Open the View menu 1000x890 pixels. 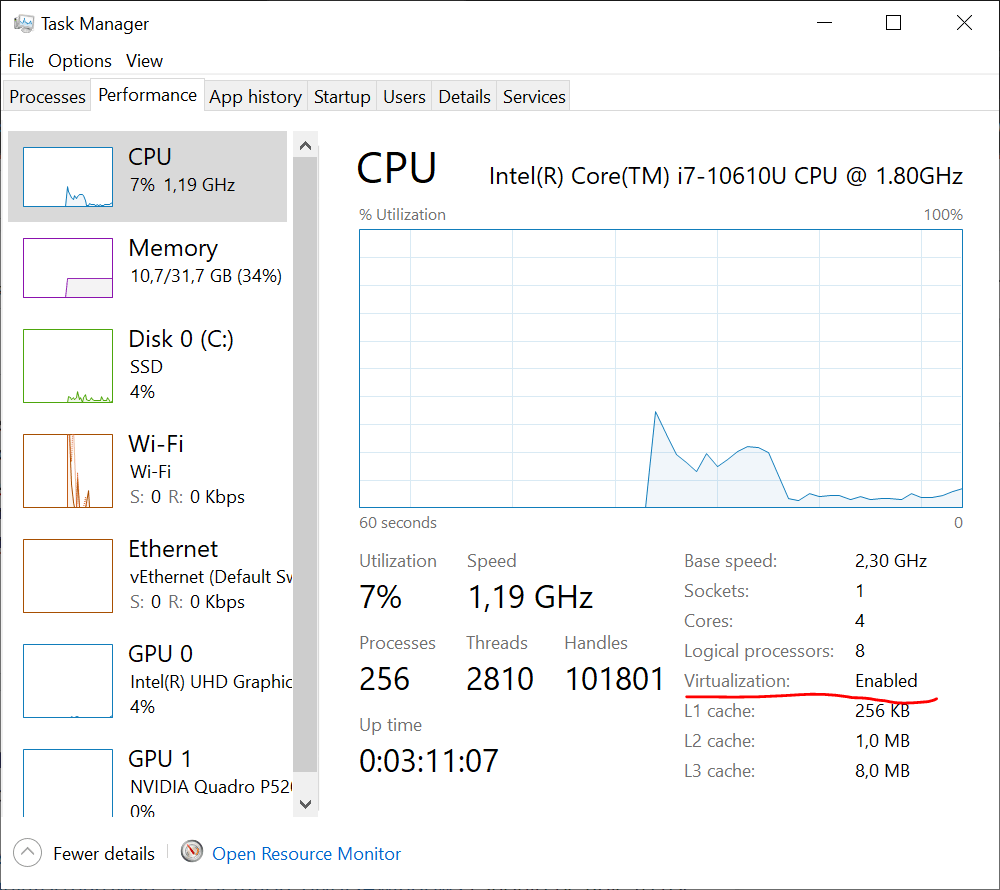coord(144,61)
